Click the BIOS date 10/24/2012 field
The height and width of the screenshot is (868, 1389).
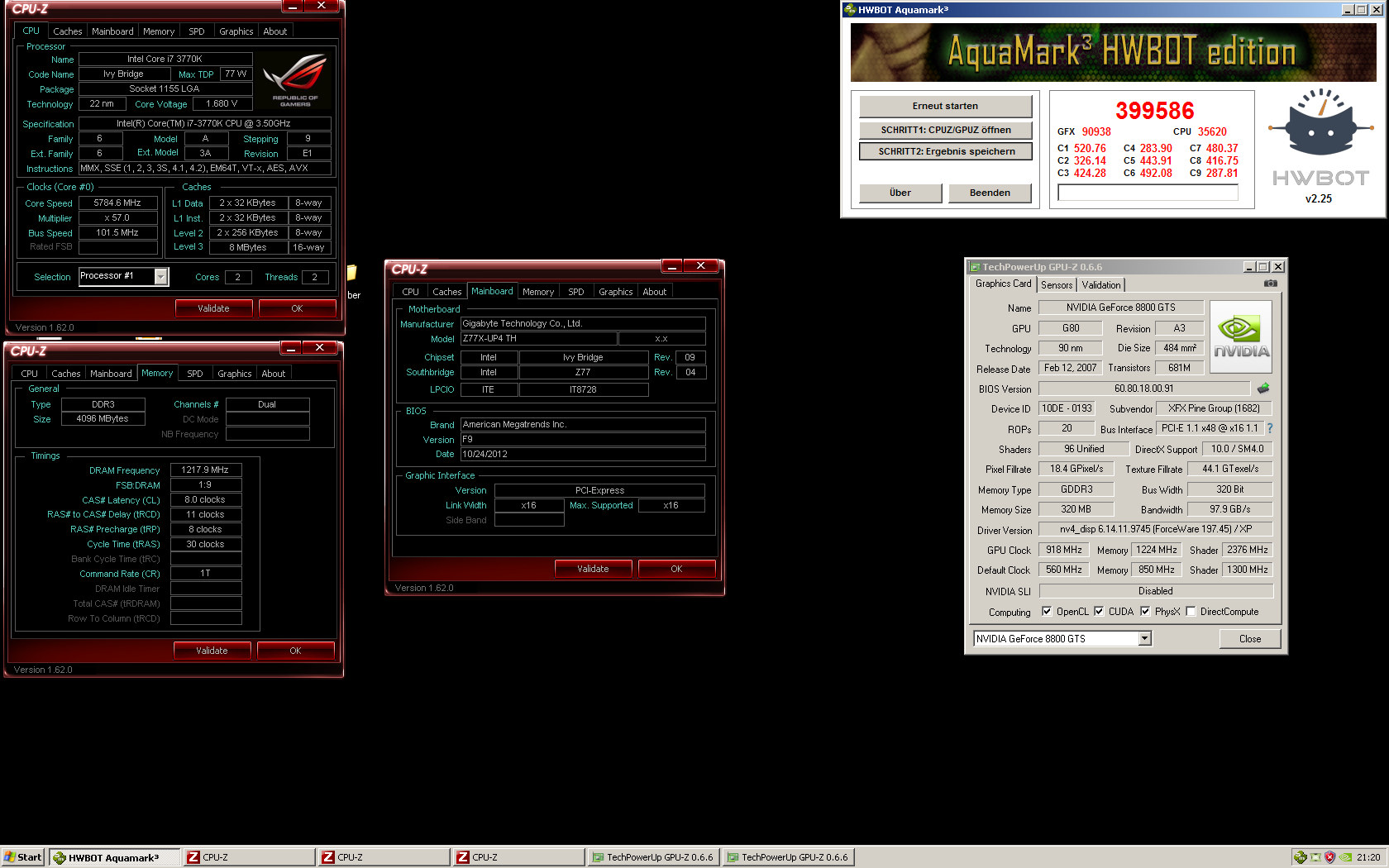coord(583,454)
